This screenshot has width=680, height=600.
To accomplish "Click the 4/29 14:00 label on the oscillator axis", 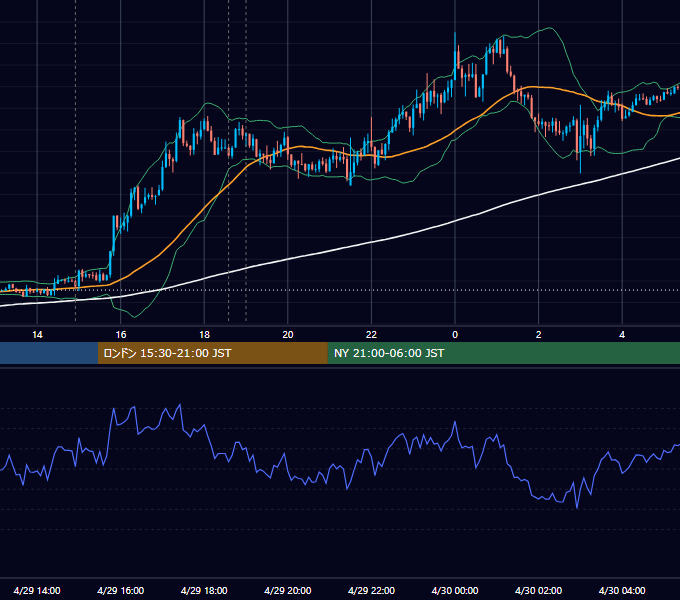I will 37,590.
